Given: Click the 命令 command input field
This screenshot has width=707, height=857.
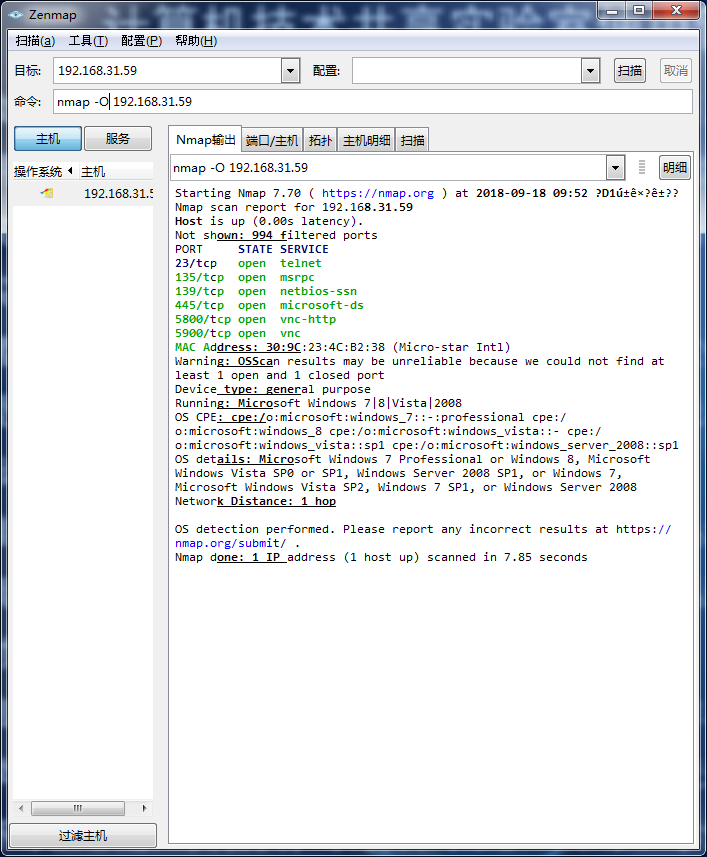Looking at the screenshot, I should coord(373,102).
